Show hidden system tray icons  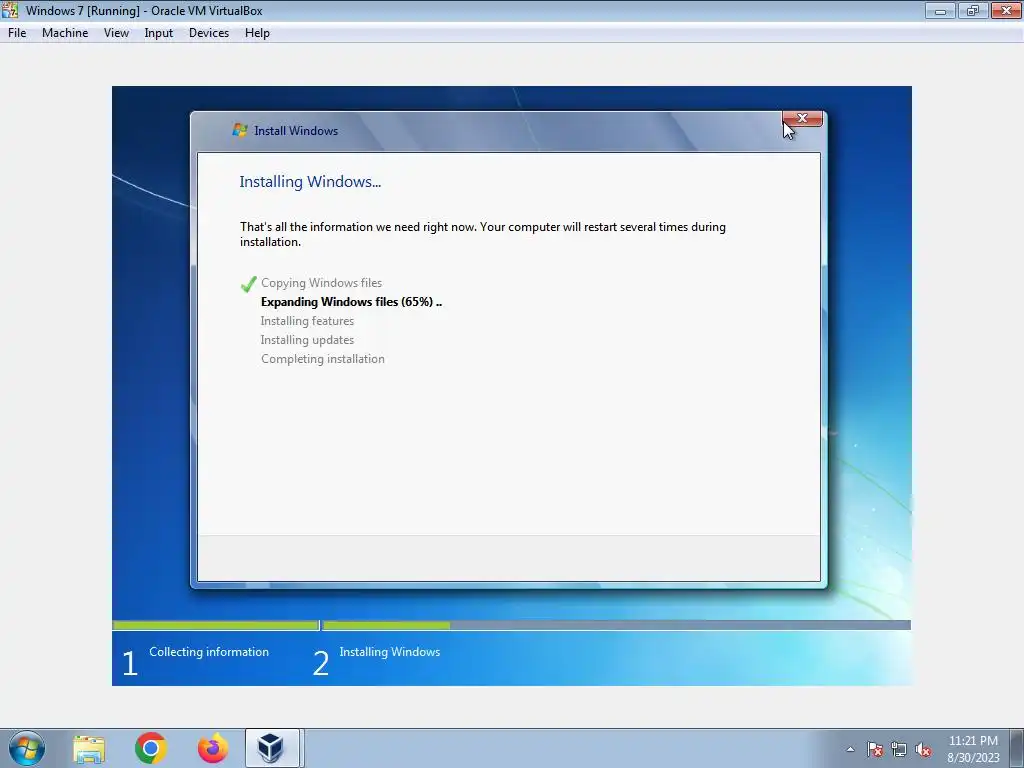coord(850,749)
